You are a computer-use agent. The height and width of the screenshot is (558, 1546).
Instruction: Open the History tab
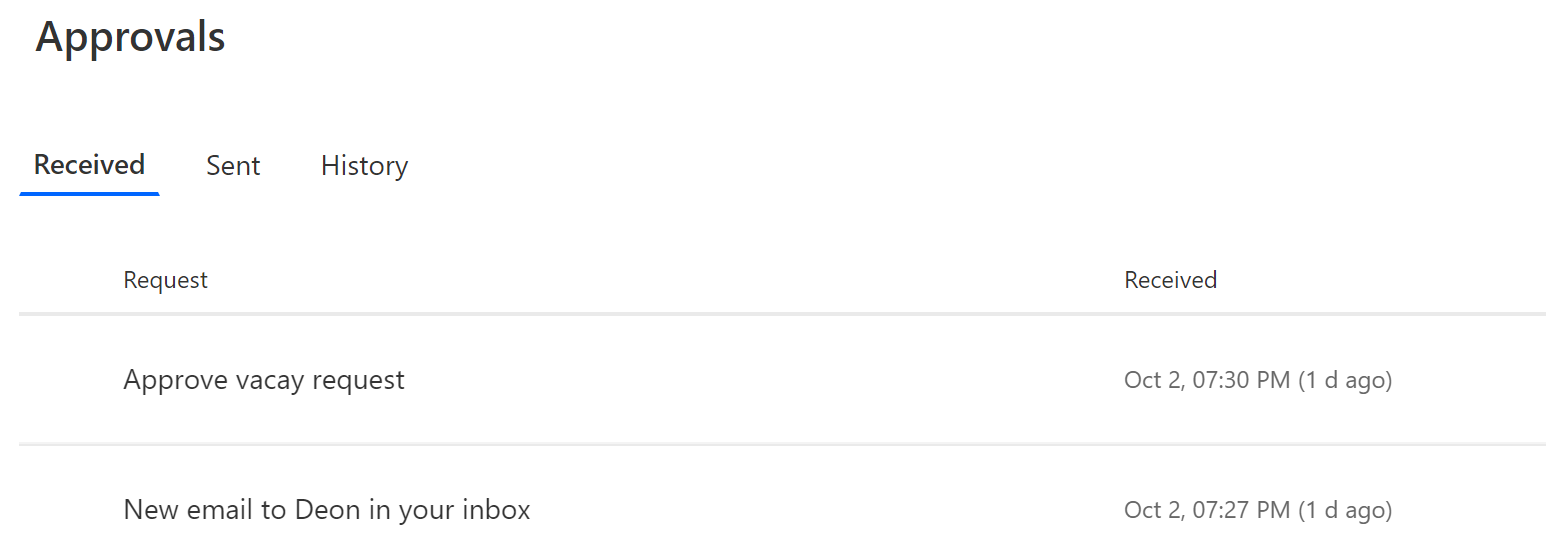point(364,165)
